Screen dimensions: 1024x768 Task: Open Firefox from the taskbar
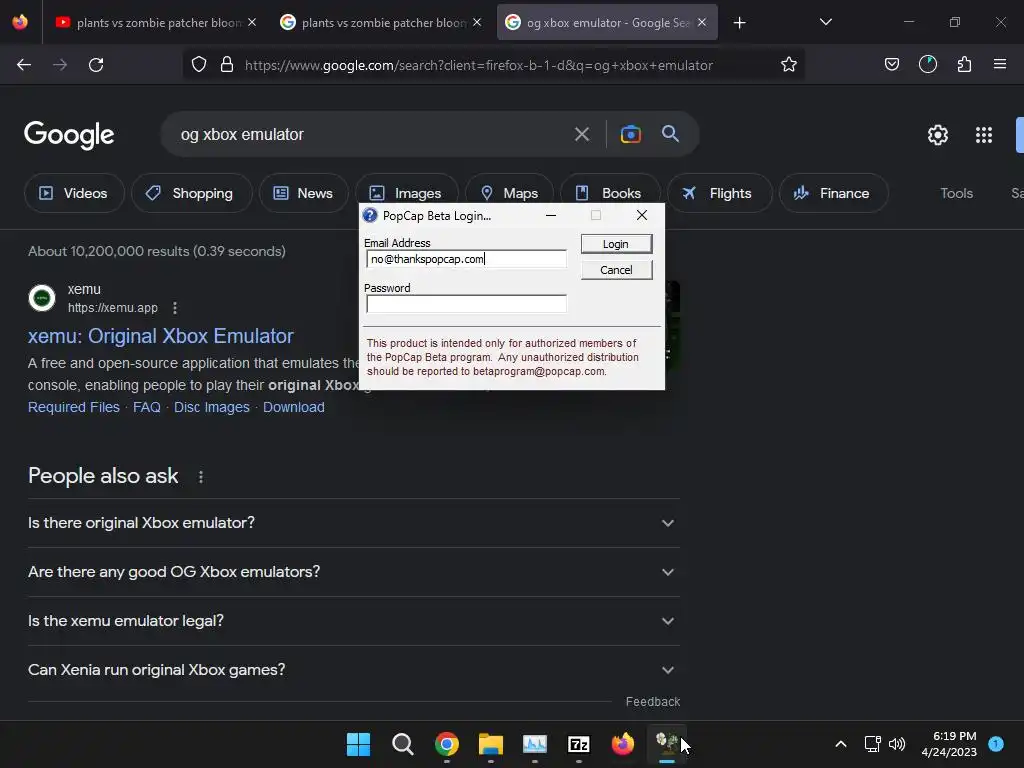point(622,744)
